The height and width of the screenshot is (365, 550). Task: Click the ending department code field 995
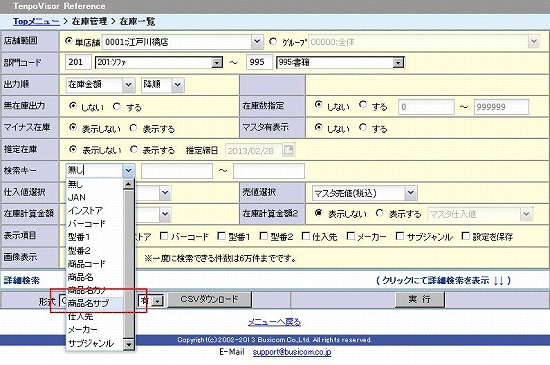259,62
